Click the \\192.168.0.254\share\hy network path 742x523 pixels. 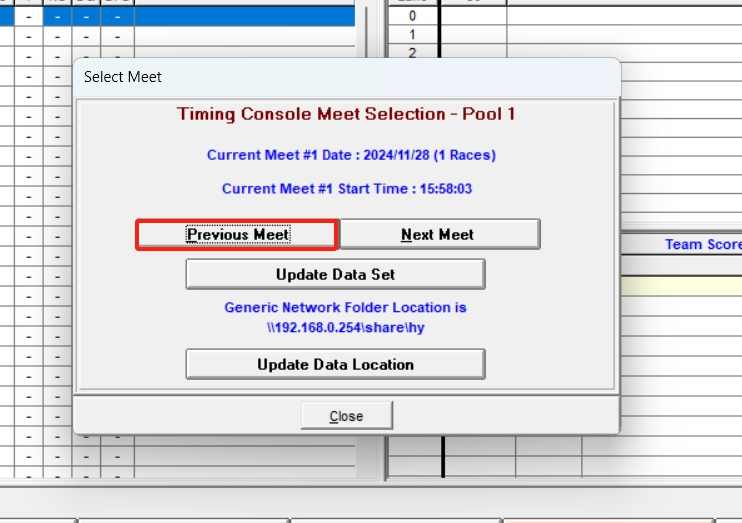pos(345,325)
